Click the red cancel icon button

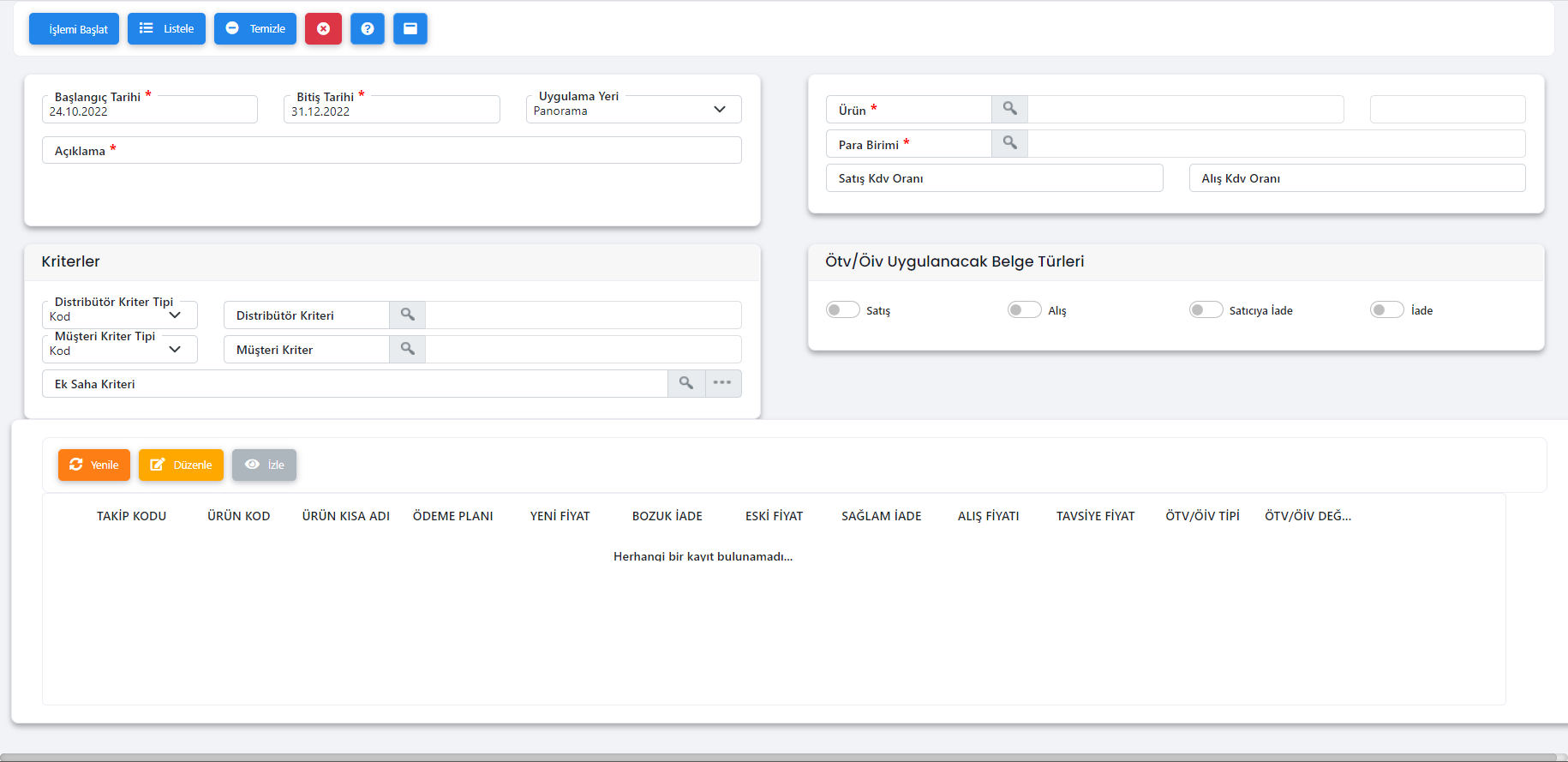point(323,29)
